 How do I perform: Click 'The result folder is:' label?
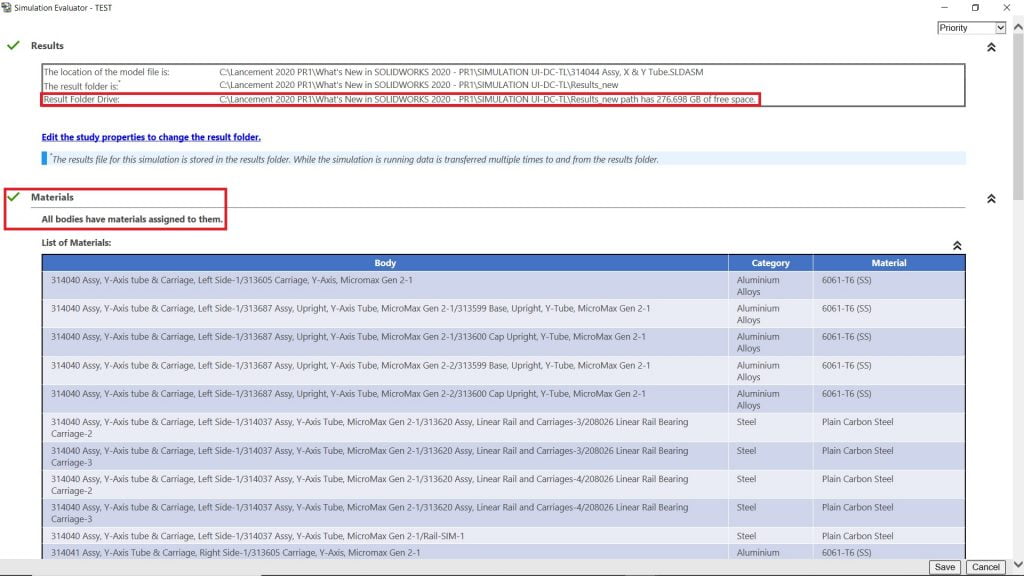click(81, 86)
